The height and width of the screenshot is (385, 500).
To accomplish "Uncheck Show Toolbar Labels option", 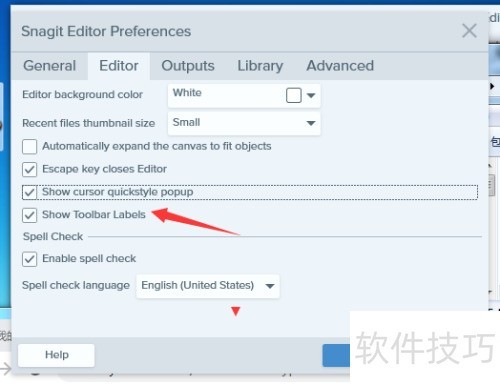I will click(29, 215).
